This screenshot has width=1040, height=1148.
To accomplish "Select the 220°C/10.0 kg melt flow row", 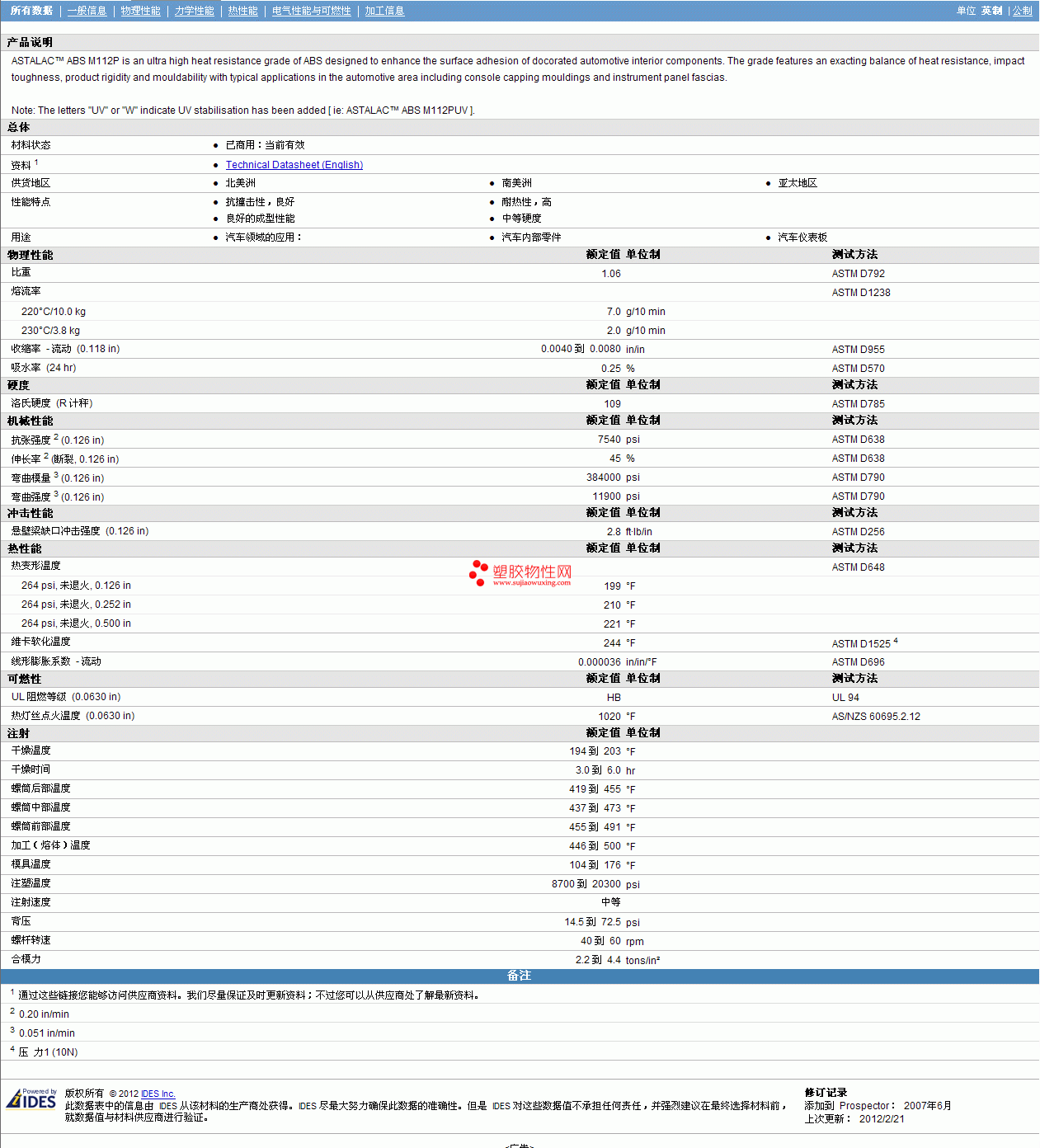I will 520,312.
